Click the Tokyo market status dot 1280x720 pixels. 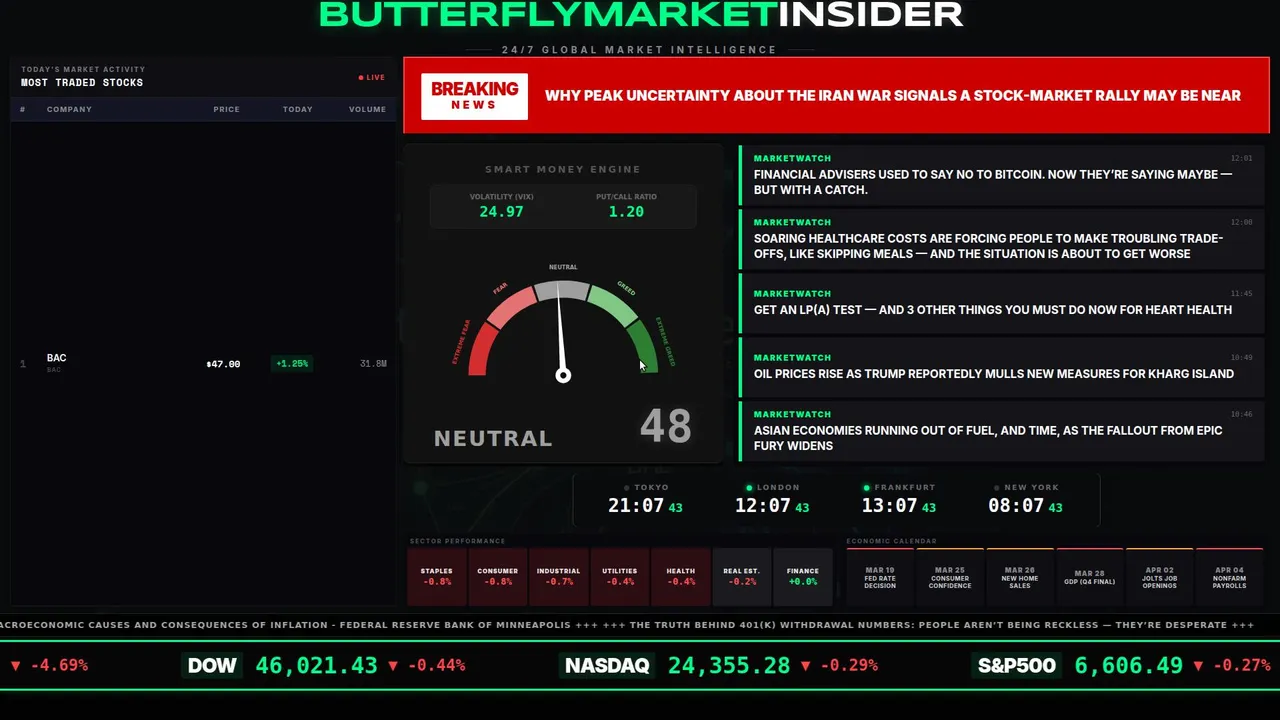click(x=627, y=488)
